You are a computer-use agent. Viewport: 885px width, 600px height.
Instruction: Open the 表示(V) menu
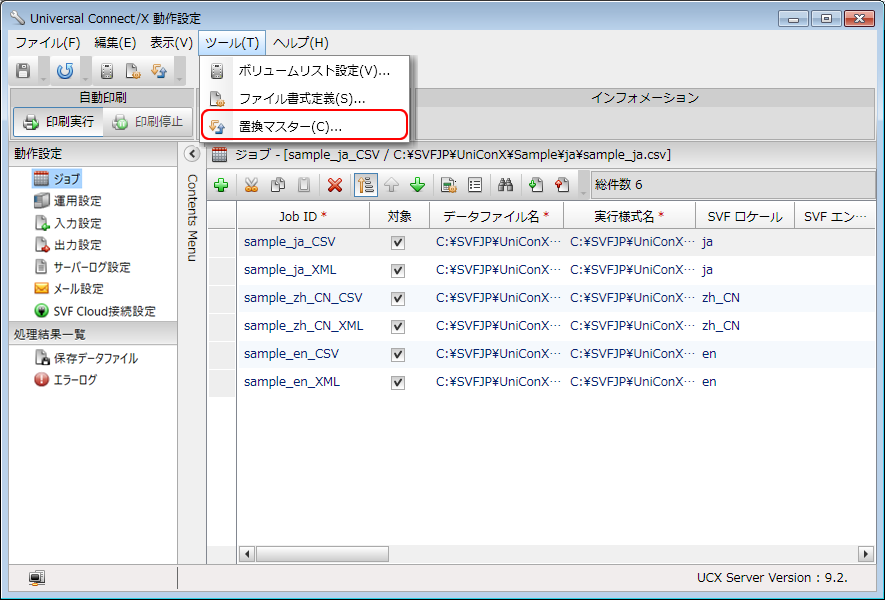[x=172, y=43]
